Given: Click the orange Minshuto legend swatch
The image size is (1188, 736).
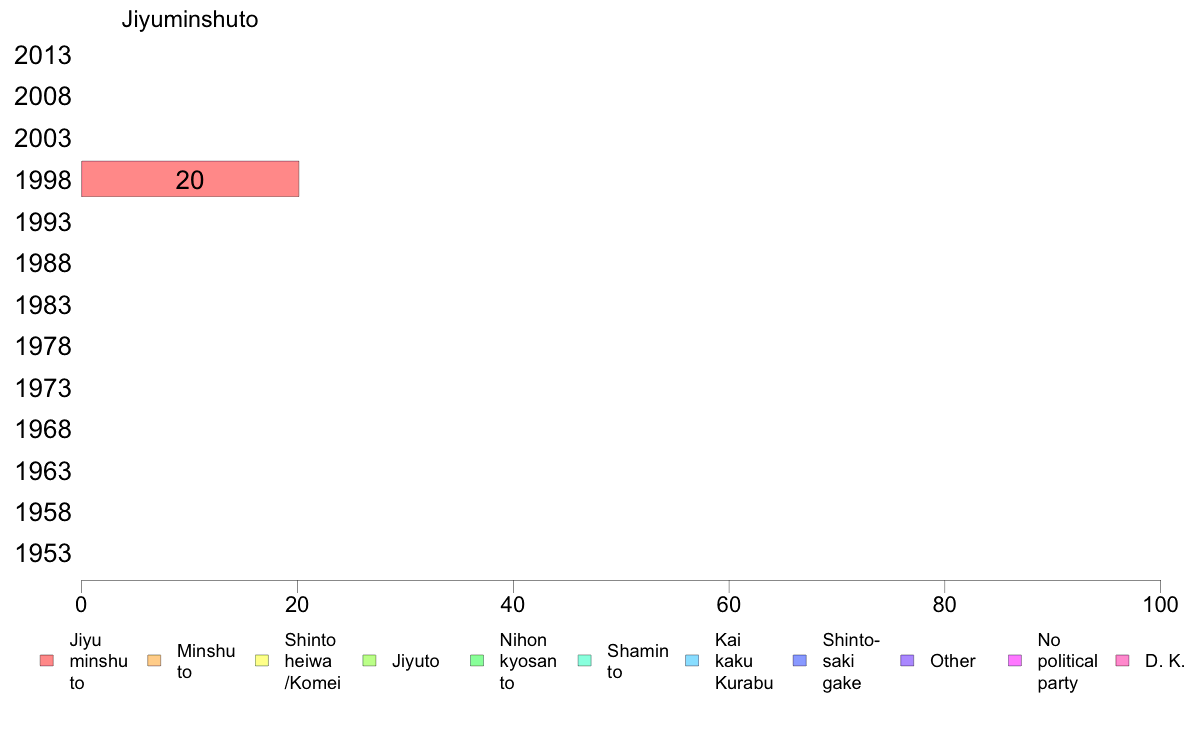Looking at the screenshot, I should pos(154,661).
